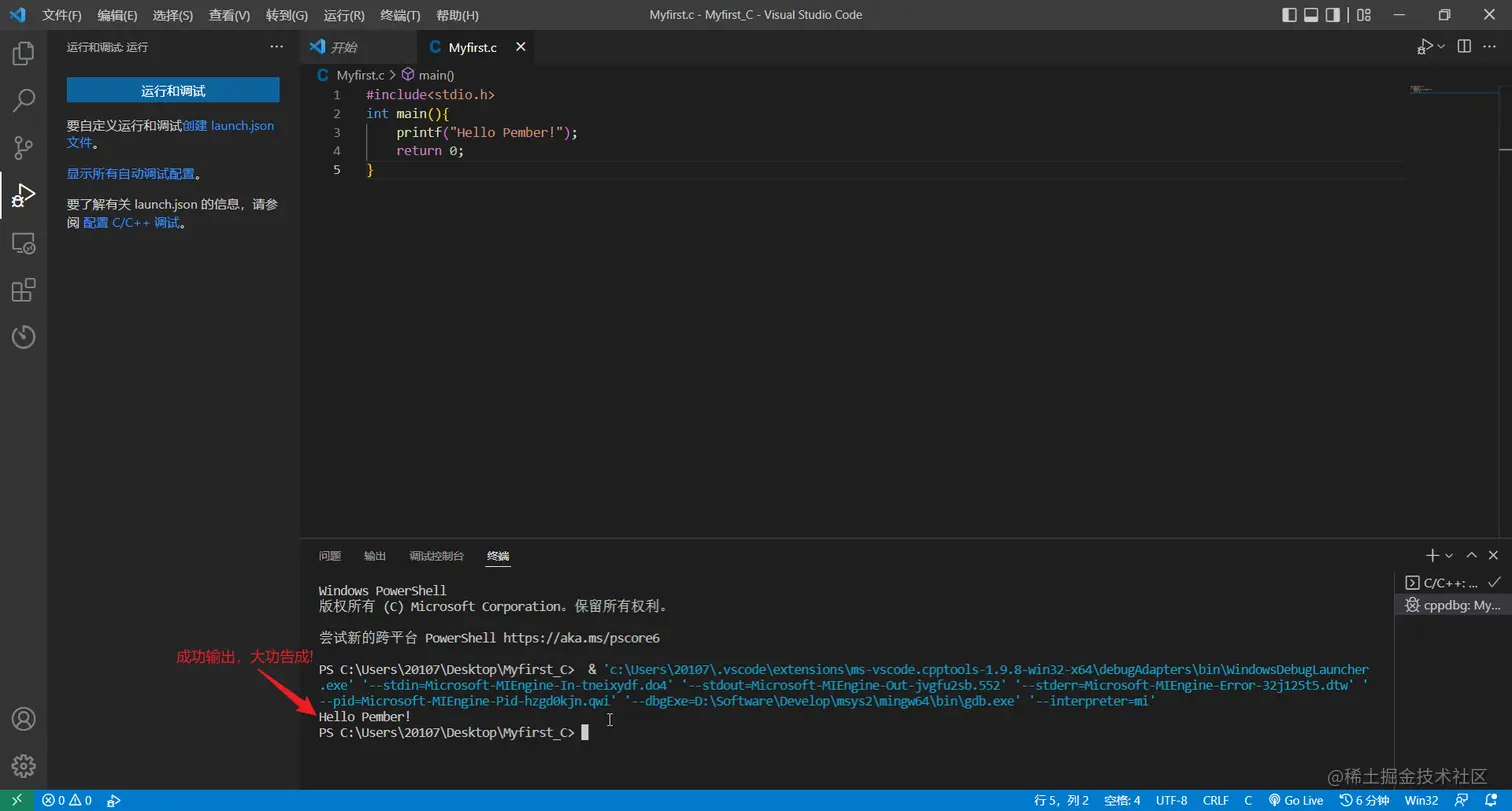Open the Remote Explorer view
1512x811 pixels.
[23, 243]
